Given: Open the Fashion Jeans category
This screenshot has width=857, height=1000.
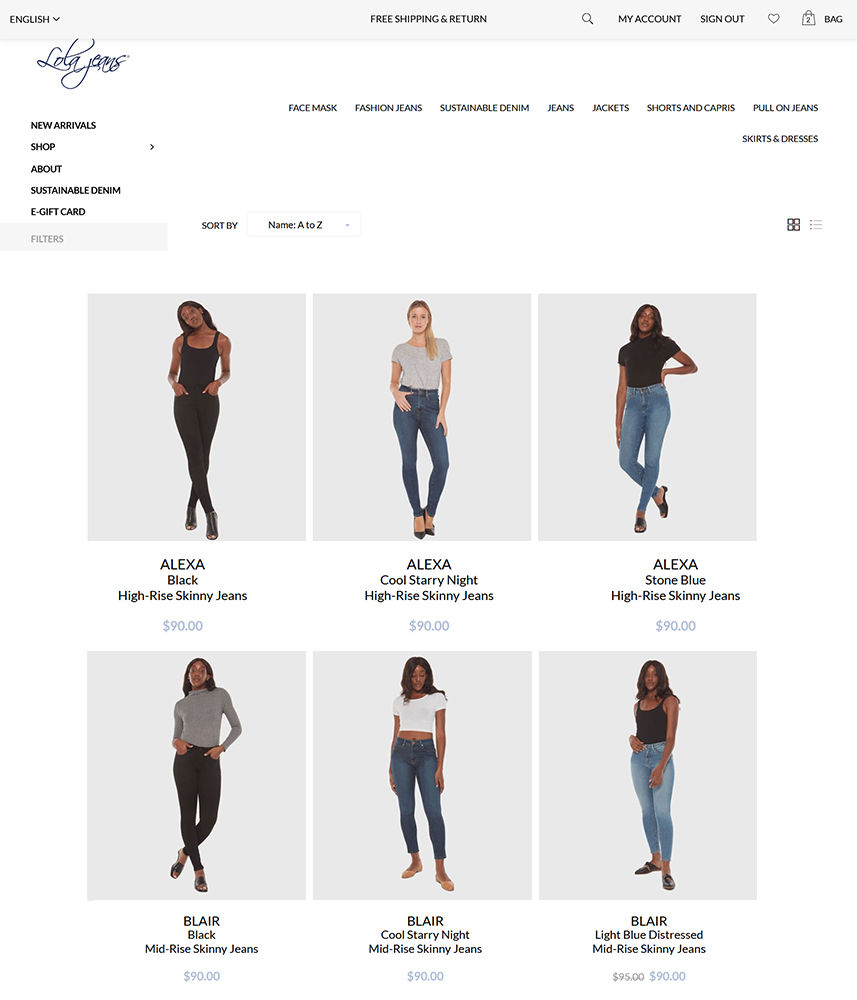Looking at the screenshot, I should tap(388, 108).
